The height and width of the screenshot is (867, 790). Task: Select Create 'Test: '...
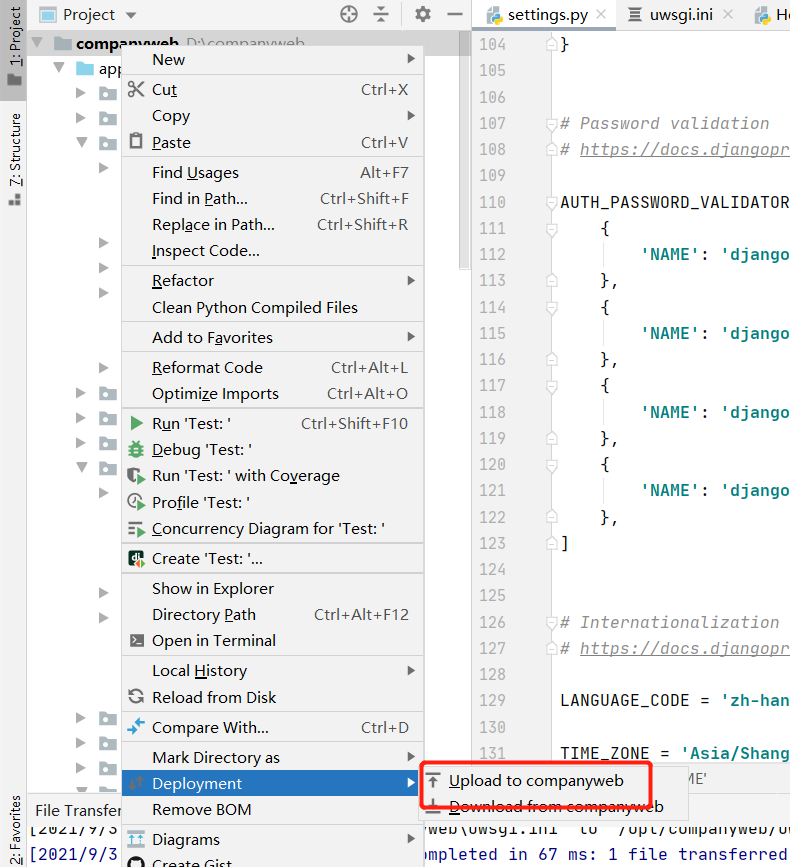pos(273,559)
